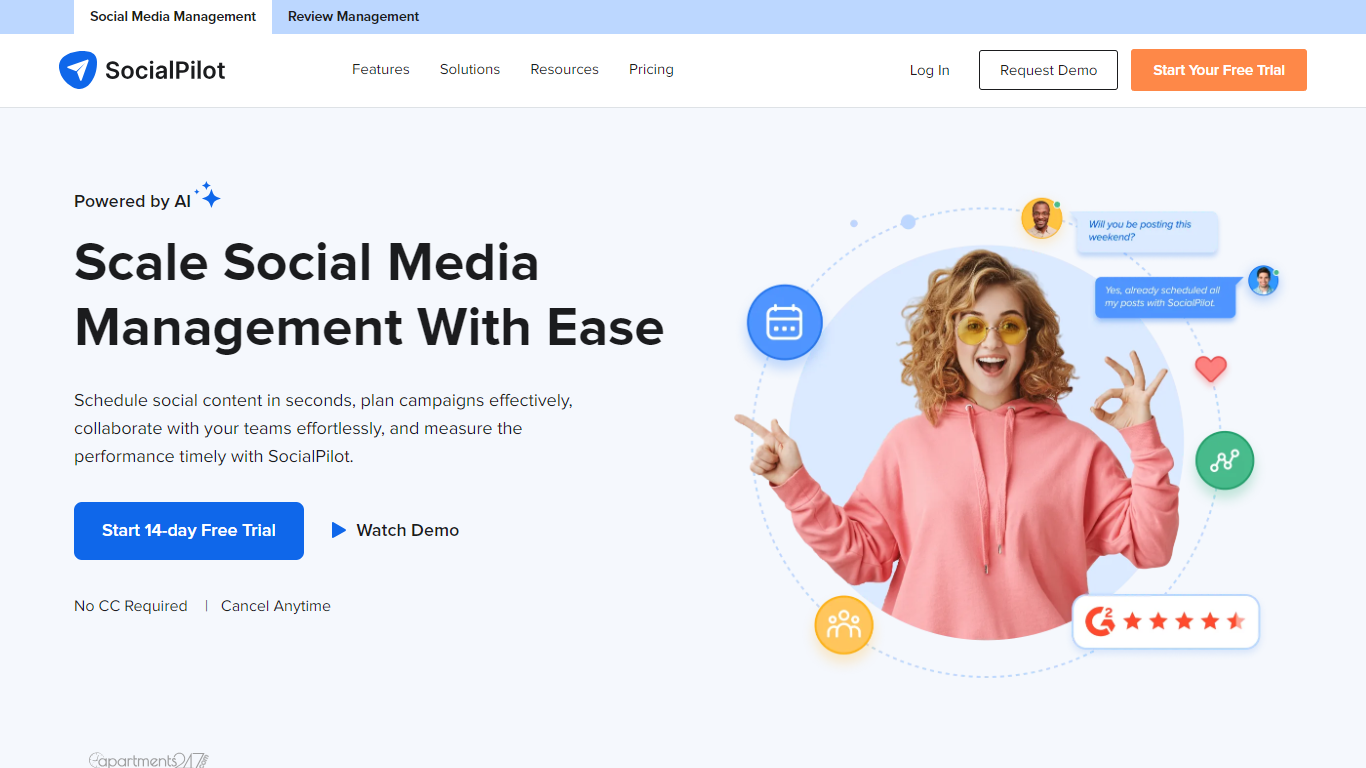The width and height of the screenshot is (1366, 768).
Task: Click the avatar beside 'Yes, already scheduled' bubble
Action: pyautogui.click(x=1263, y=280)
